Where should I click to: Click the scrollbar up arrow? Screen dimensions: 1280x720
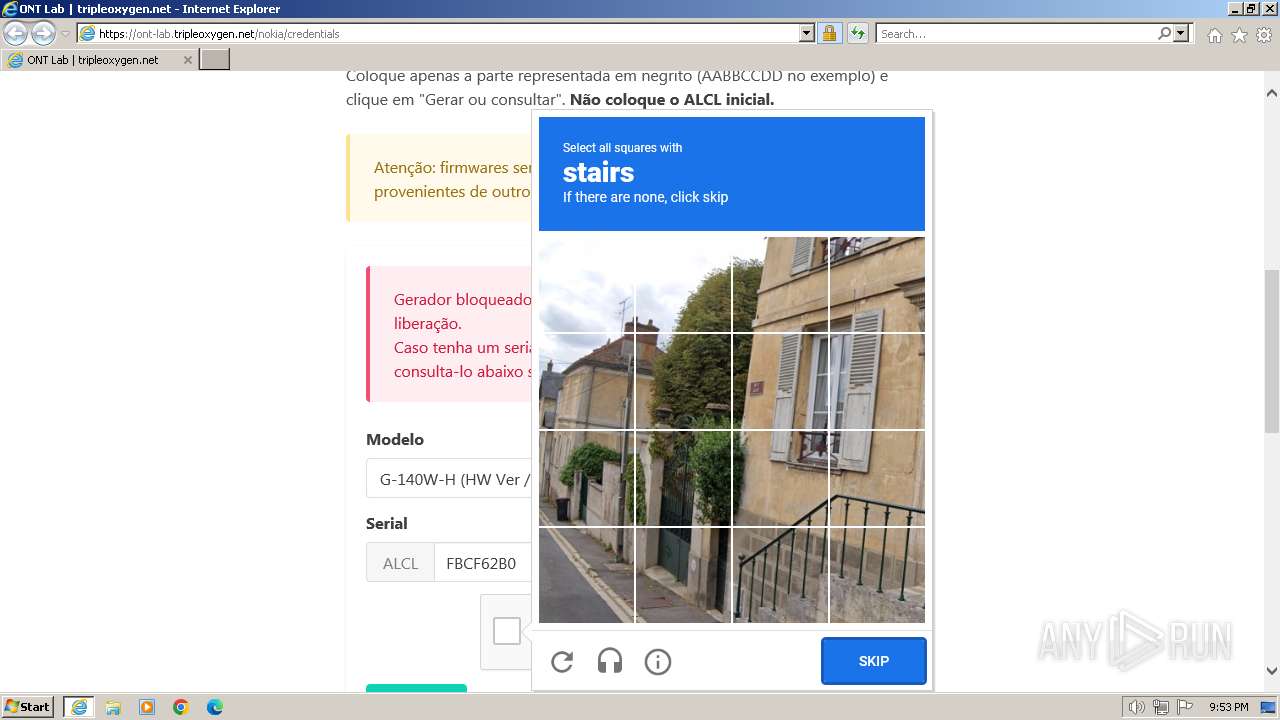(1272, 92)
